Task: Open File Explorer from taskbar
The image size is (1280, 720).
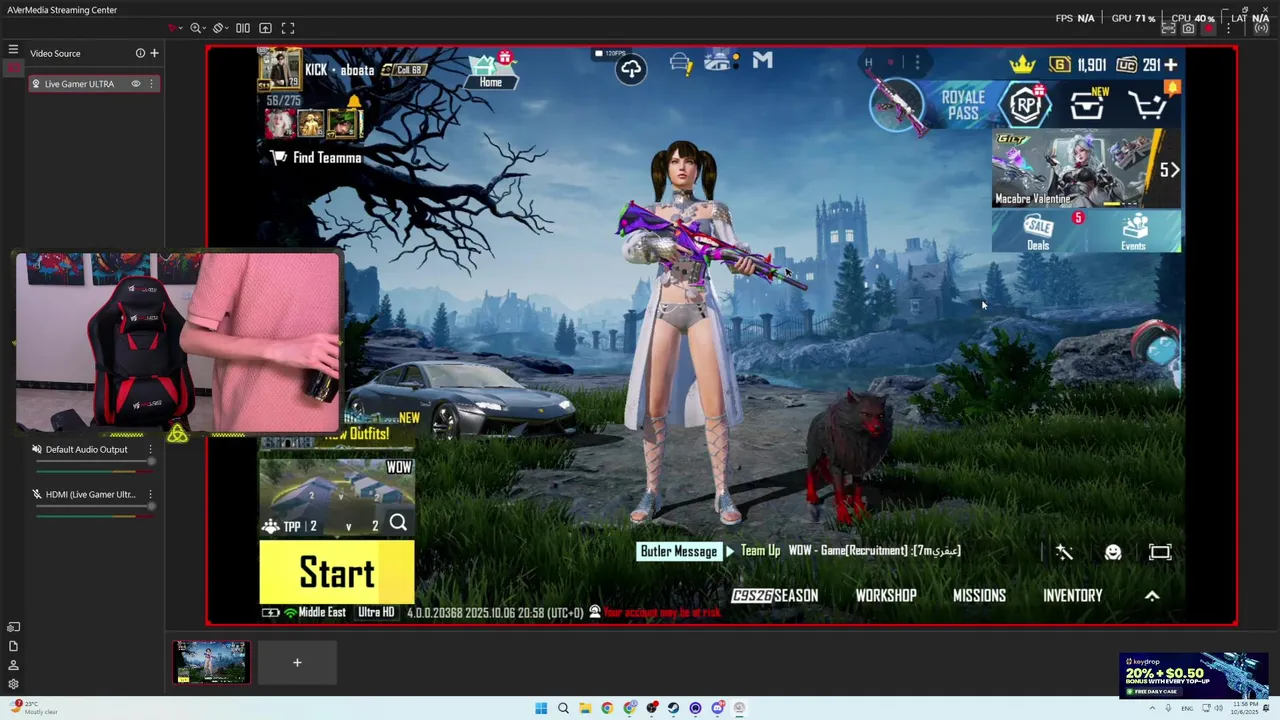Action: (585, 708)
